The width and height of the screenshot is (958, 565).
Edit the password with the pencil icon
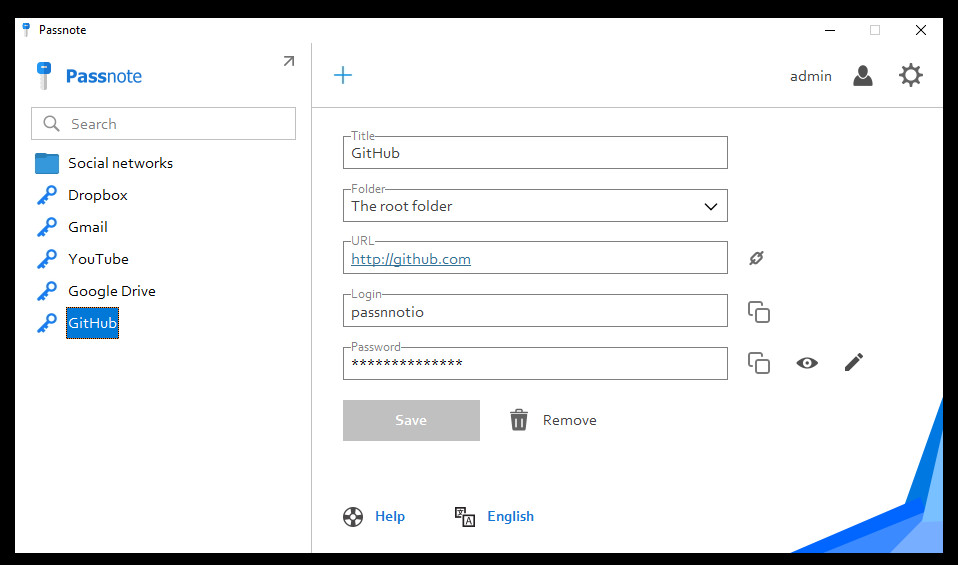tap(854, 362)
